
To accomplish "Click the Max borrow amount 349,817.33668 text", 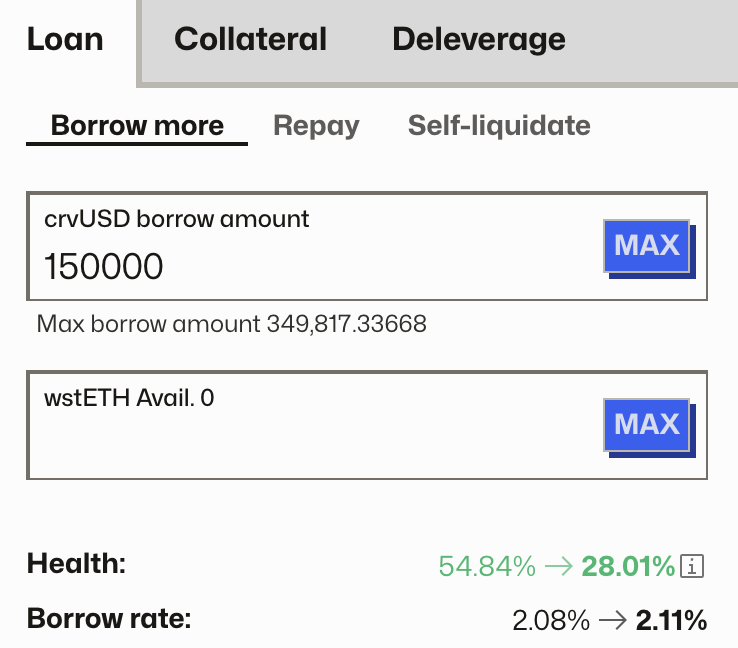I will 231,324.
